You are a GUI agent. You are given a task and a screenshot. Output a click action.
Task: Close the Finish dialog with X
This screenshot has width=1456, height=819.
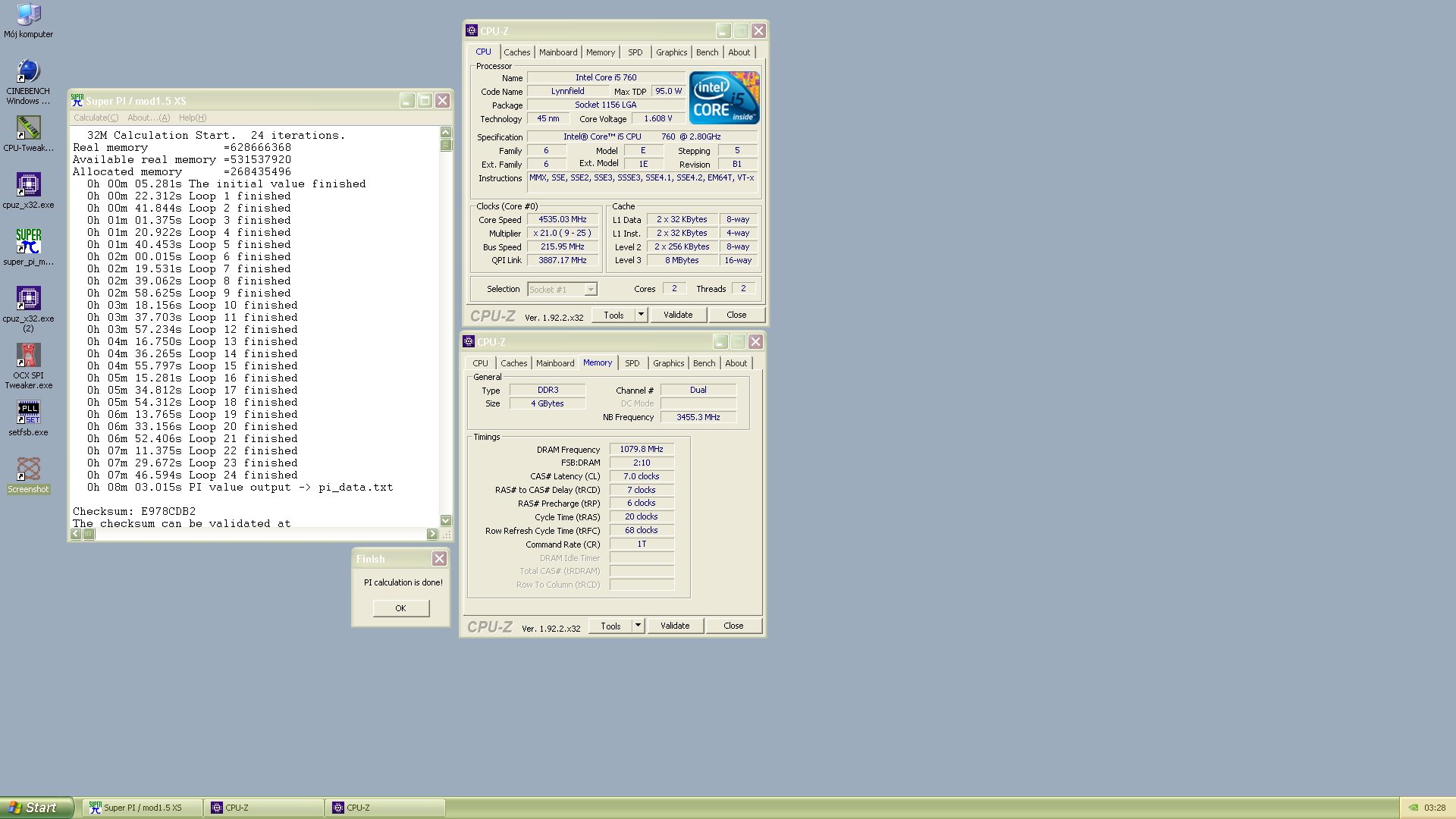[x=439, y=558]
